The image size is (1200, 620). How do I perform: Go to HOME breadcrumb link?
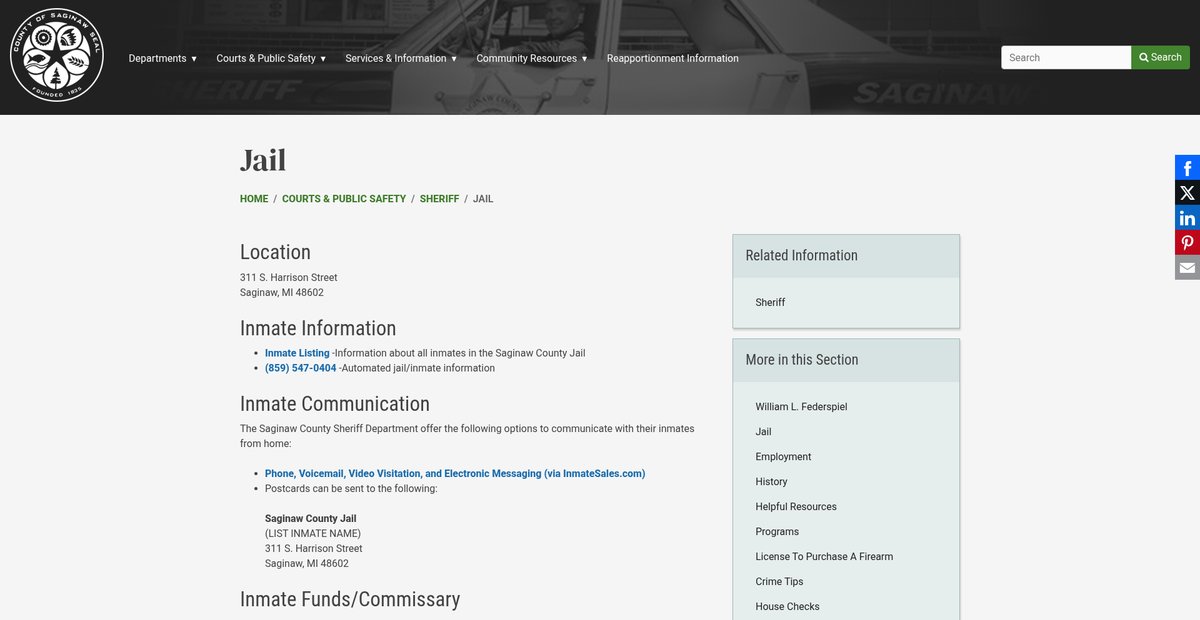(x=254, y=199)
